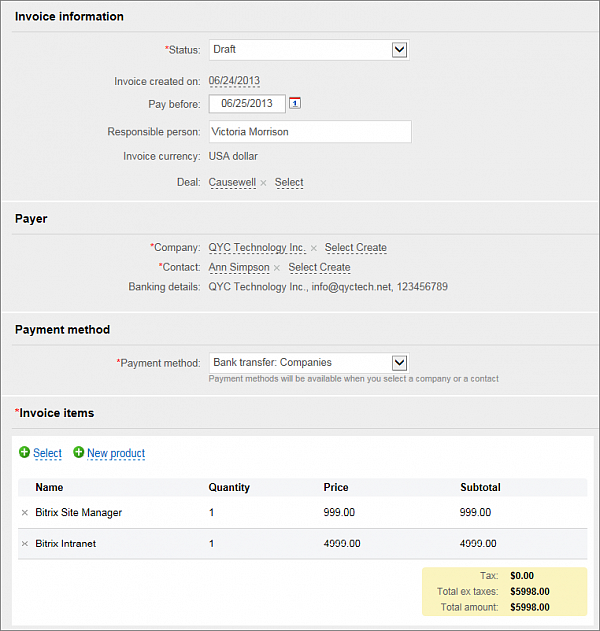Click the green plus icon beside New product
The height and width of the screenshot is (631, 600).
pyautogui.click(x=78, y=453)
